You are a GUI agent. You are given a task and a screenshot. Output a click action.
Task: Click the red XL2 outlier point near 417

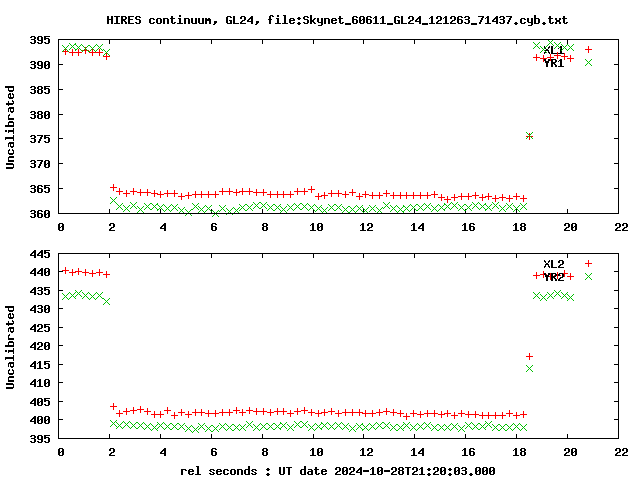click(529, 356)
